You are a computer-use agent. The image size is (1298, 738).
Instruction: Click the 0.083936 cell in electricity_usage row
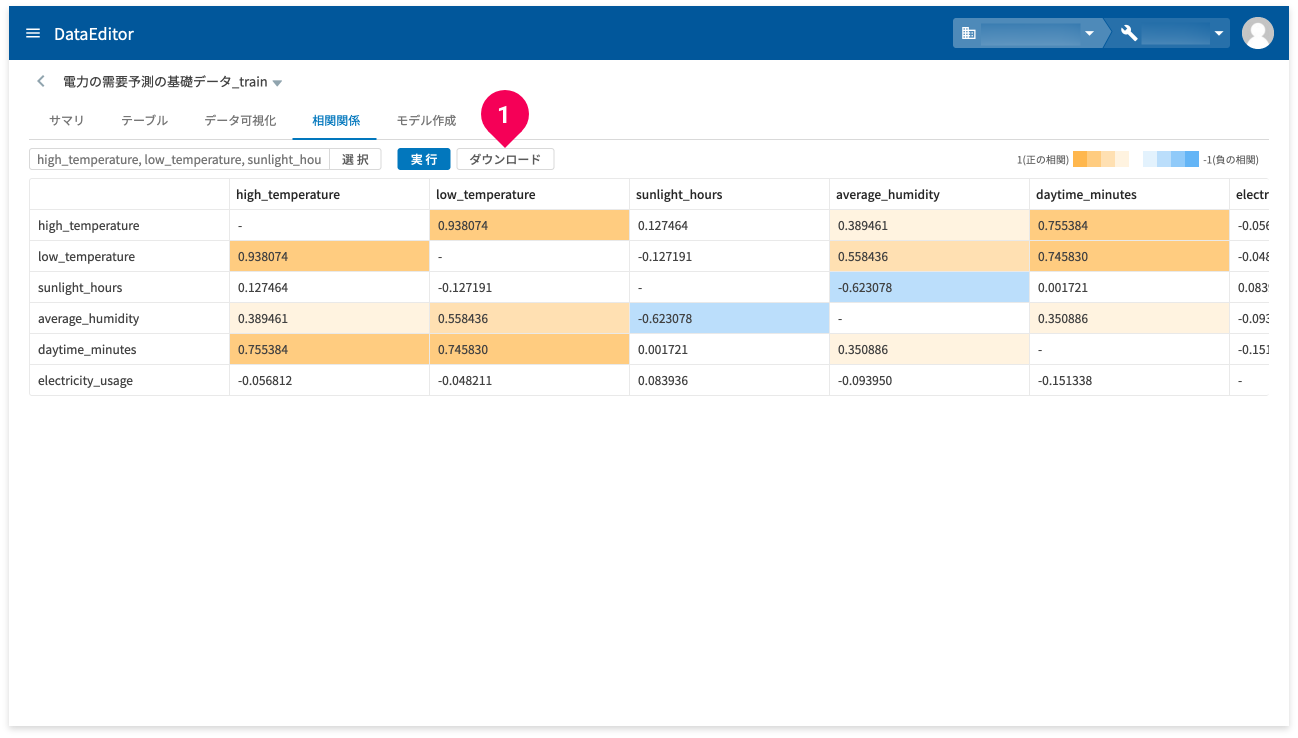[729, 380]
